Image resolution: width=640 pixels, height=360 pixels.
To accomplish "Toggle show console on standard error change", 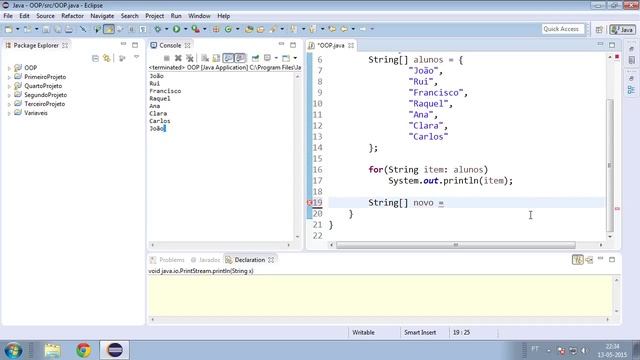I will pyautogui.click(x=240, y=58).
